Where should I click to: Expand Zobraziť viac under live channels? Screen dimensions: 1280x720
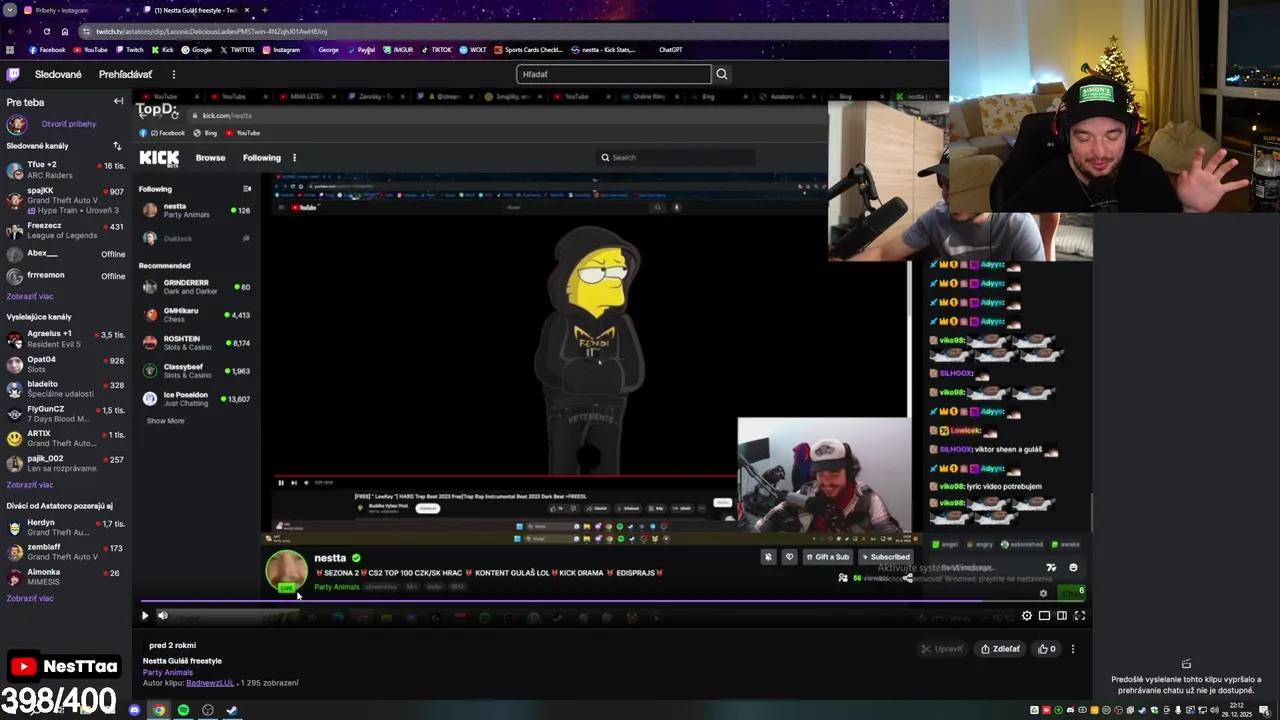point(30,485)
